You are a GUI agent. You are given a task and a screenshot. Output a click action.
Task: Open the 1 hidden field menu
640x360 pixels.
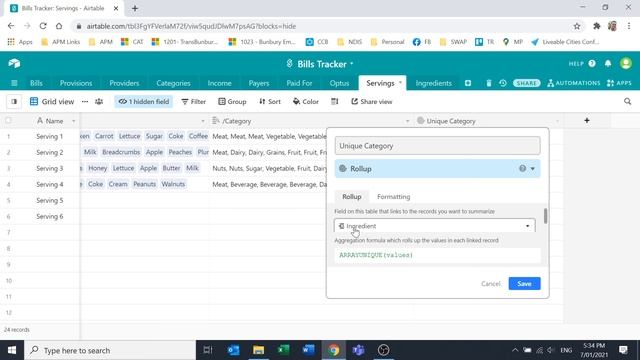point(144,102)
